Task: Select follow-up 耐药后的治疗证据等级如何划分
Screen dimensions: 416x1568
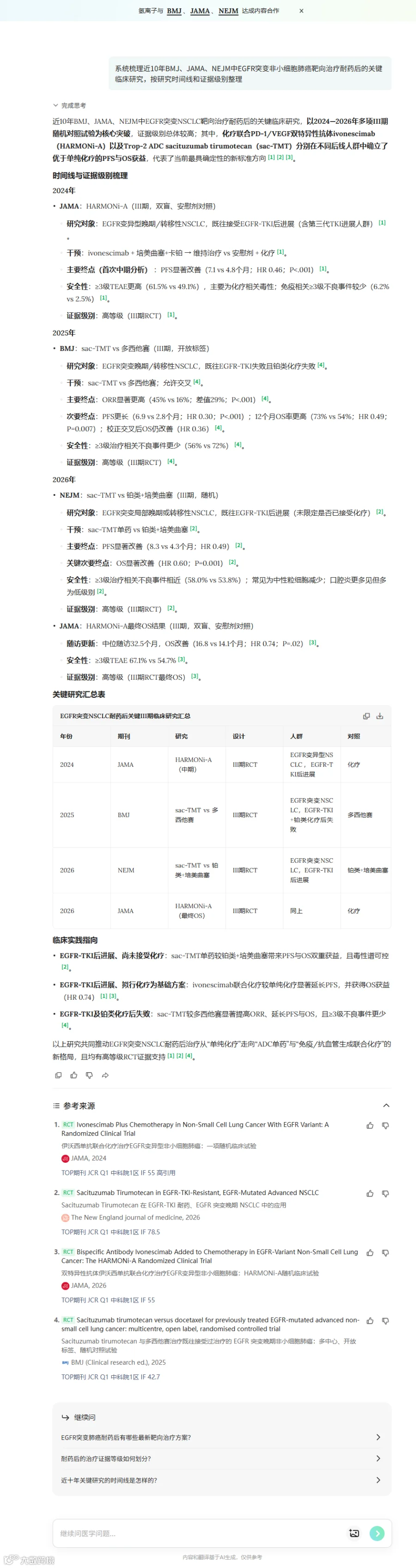Action: click(x=221, y=1458)
